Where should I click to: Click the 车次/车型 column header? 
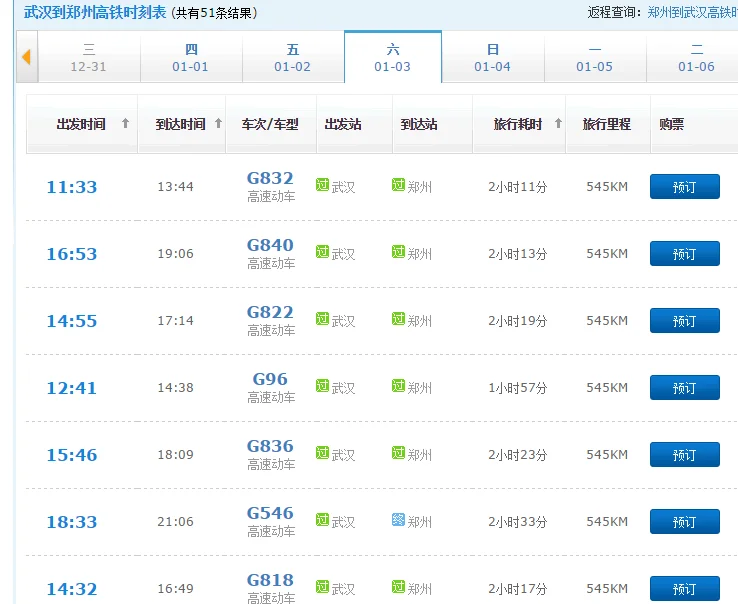coord(270,124)
